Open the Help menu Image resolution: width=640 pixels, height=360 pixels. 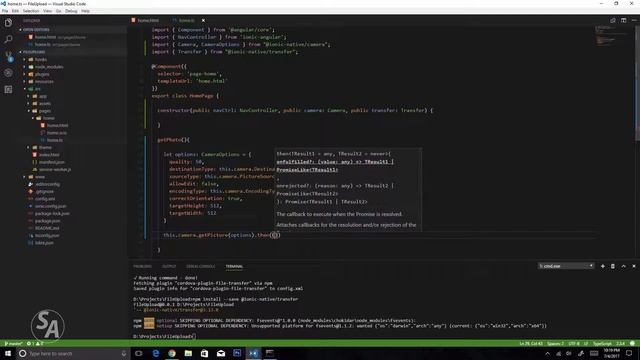tap(85, 11)
